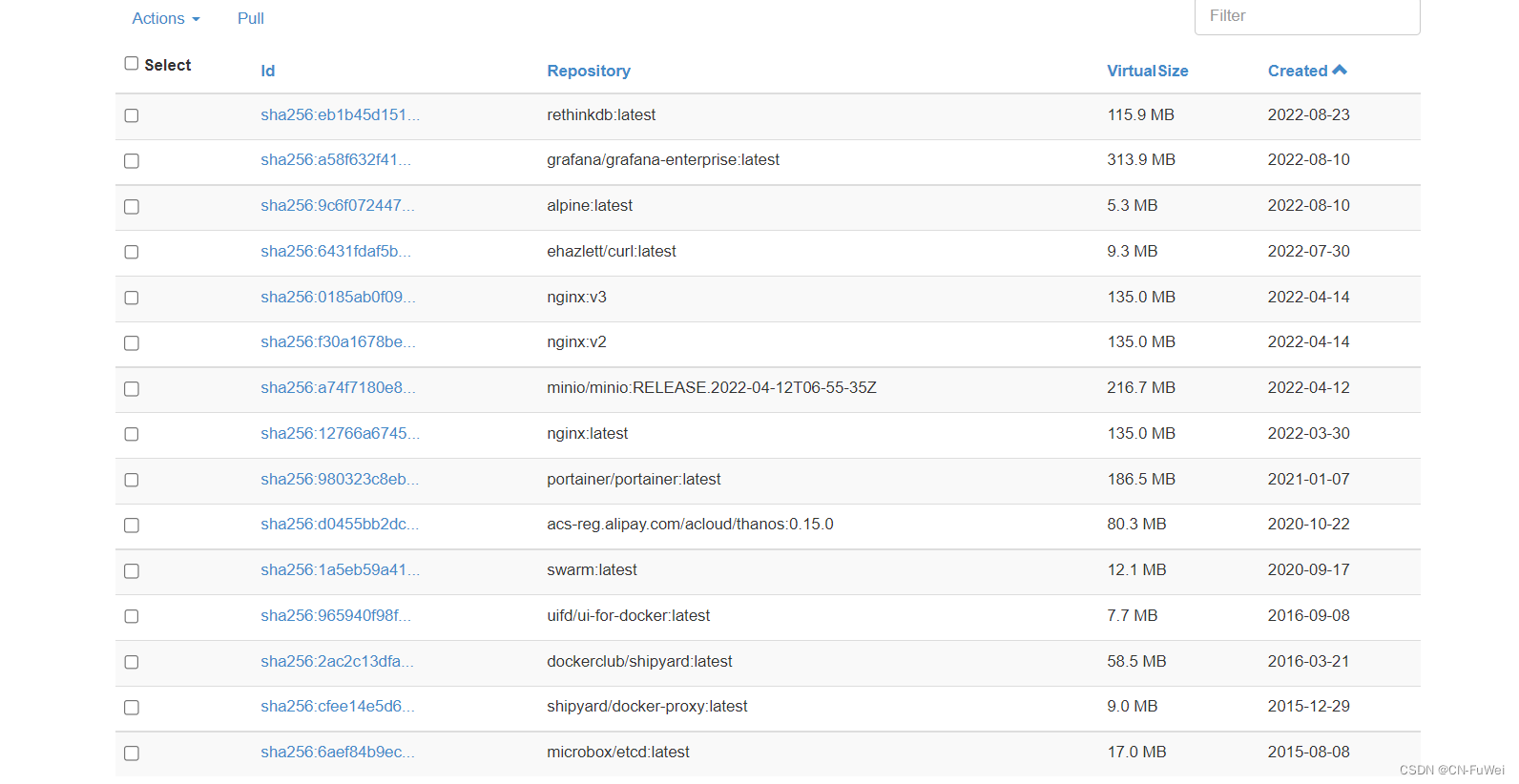Click the 2021-01-07 created date
This screenshot has height=784, width=1519.
coord(1309,479)
